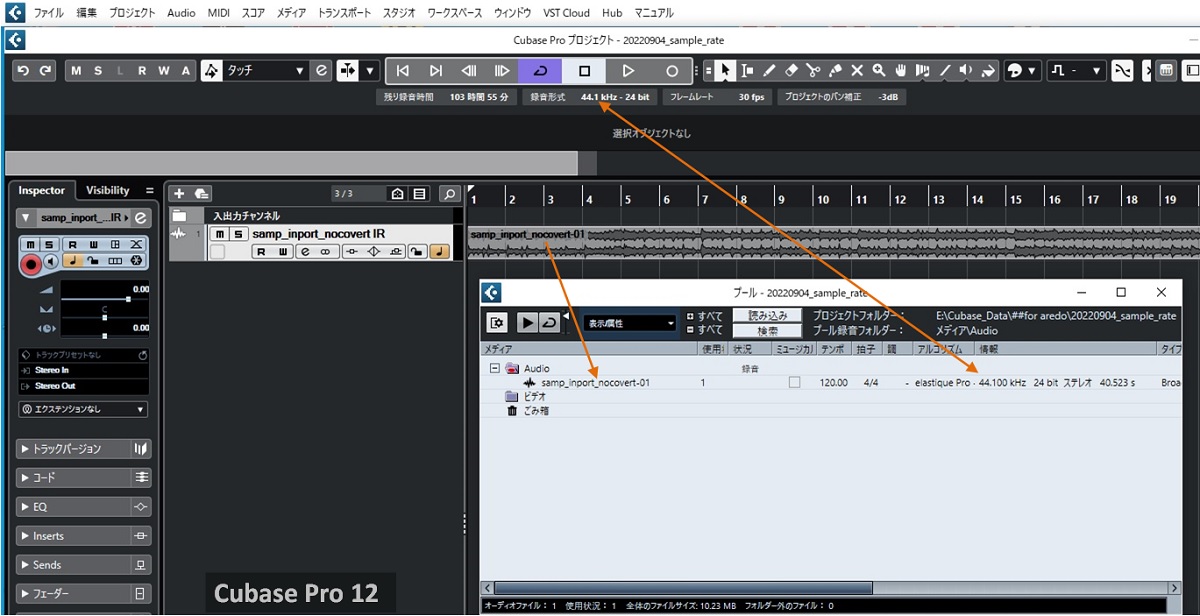Expand the トラックバージョン section
Viewport: 1200px width, 616px height.
pos(84,449)
